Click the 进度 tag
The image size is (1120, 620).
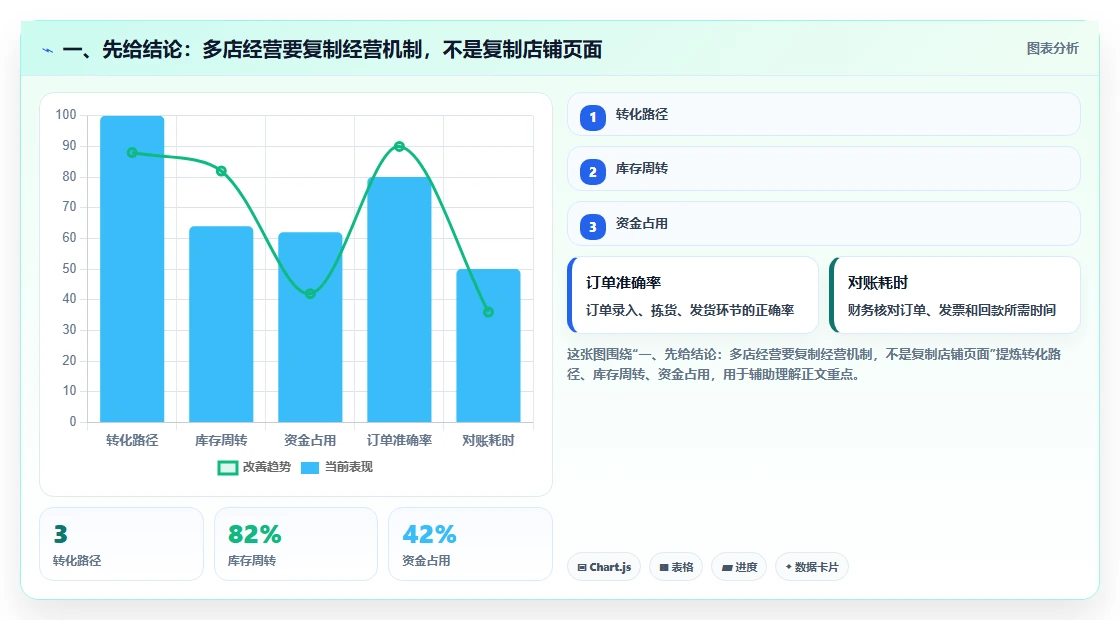(739, 567)
